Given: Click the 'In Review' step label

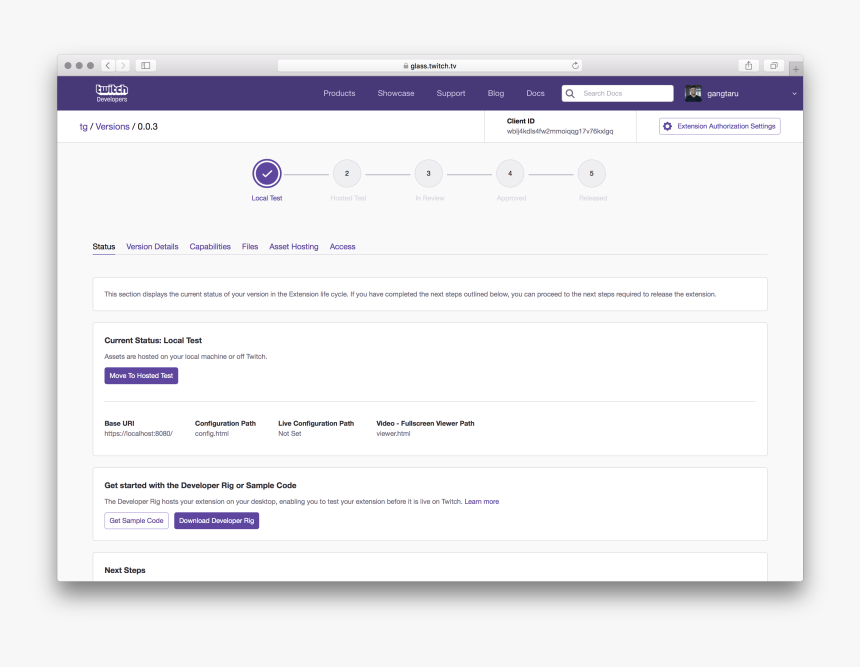Looking at the screenshot, I should tap(430, 198).
